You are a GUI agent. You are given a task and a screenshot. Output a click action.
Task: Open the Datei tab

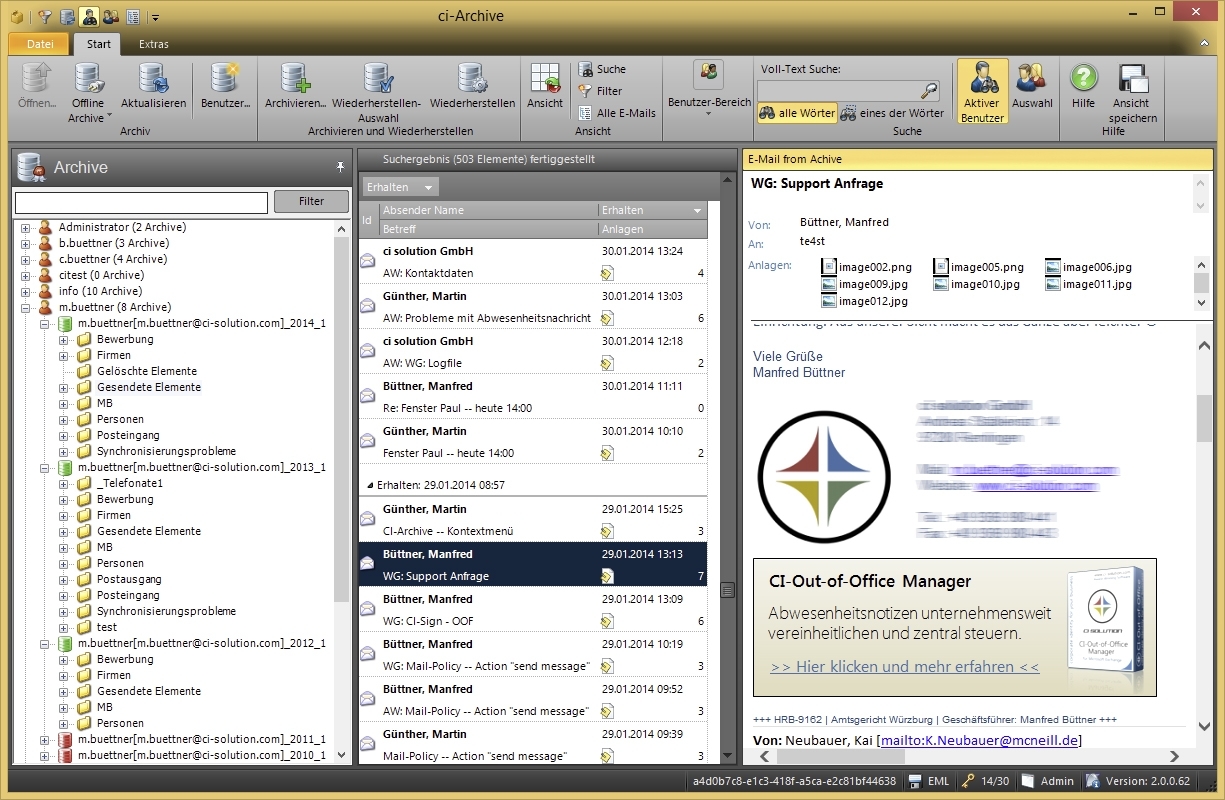(x=40, y=44)
